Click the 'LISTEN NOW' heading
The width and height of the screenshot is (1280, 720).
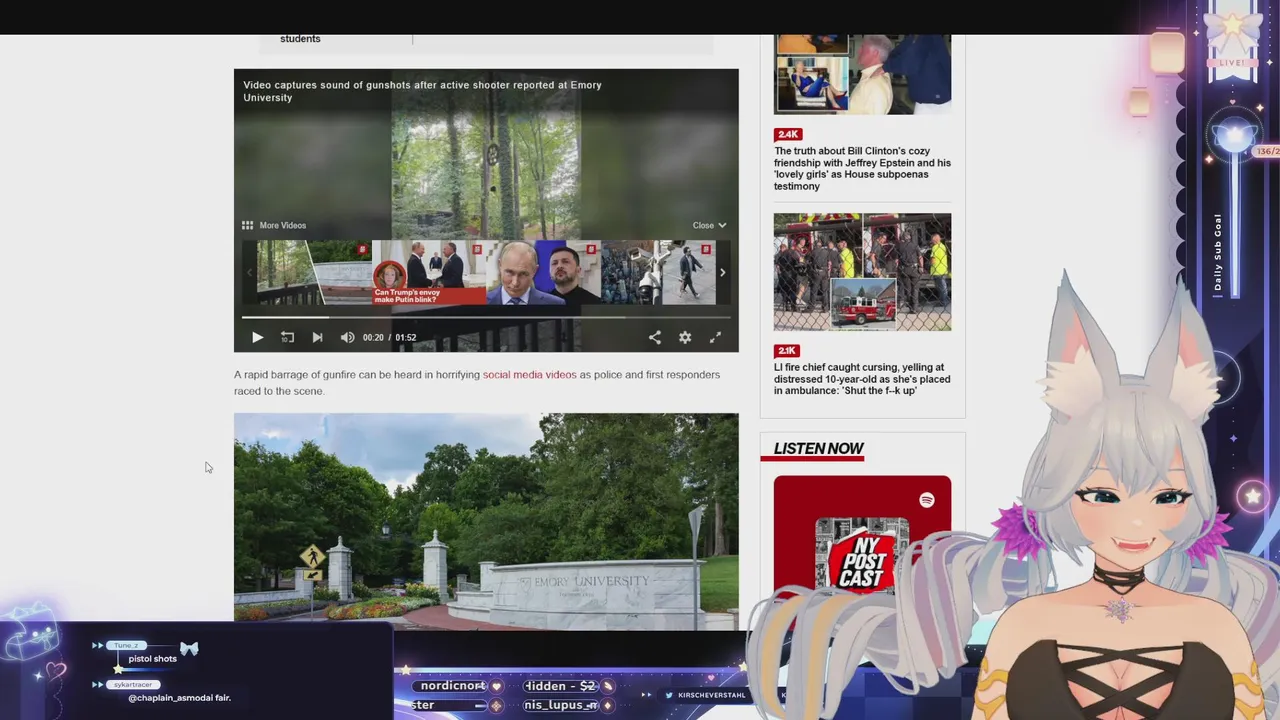pyautogui.click(x=818, y=449)
